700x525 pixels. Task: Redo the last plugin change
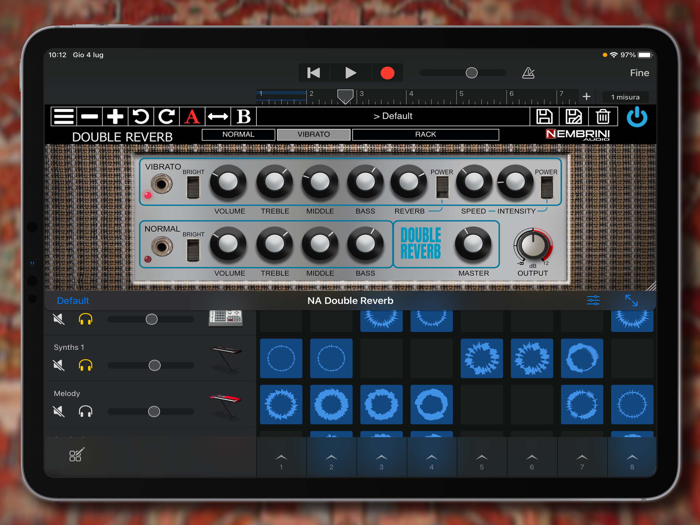[166, 117]
